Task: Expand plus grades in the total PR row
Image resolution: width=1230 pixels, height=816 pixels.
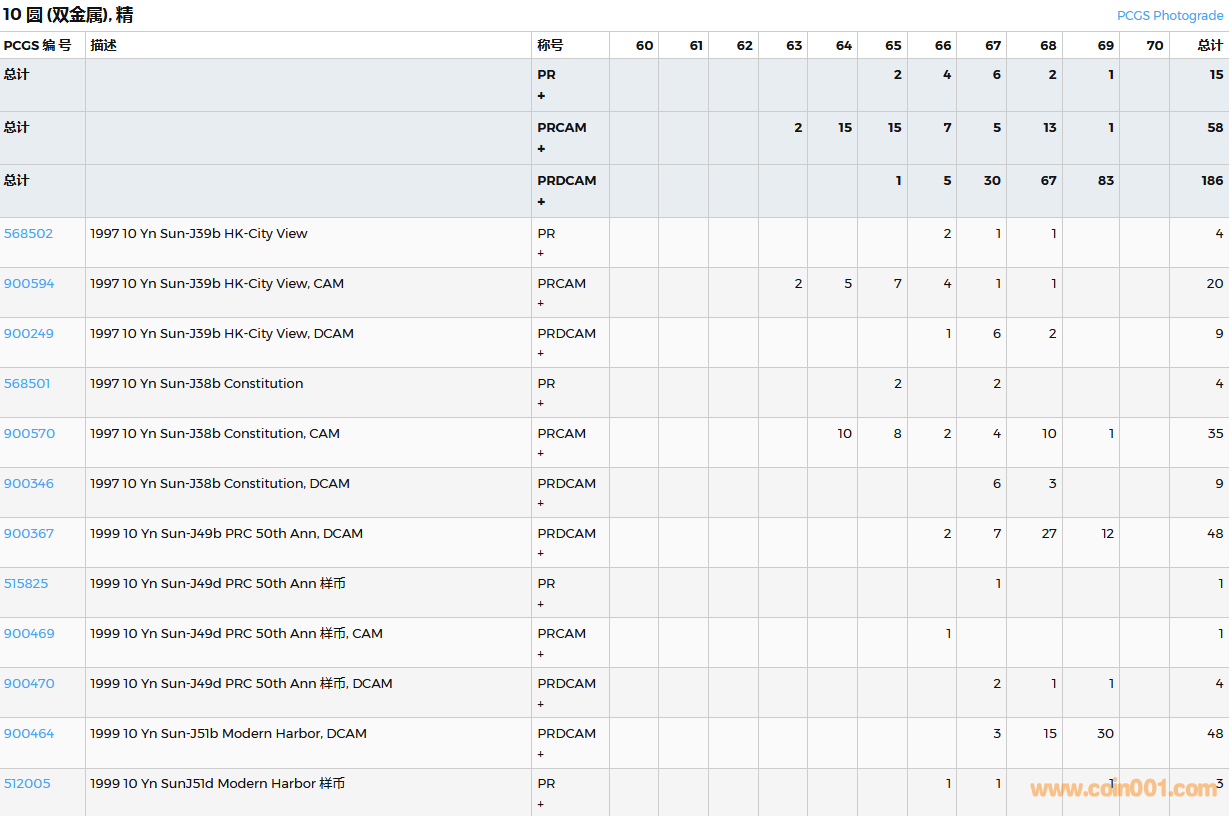Action: [x=541, y=96]
